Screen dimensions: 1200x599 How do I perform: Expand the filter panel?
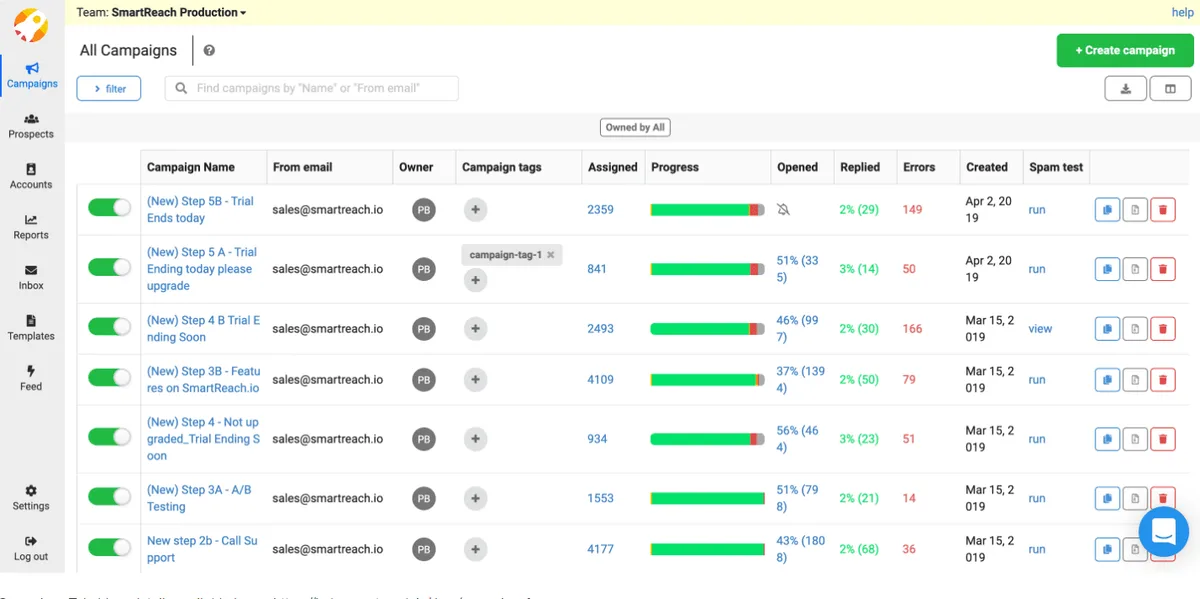(x=109, y=88)
